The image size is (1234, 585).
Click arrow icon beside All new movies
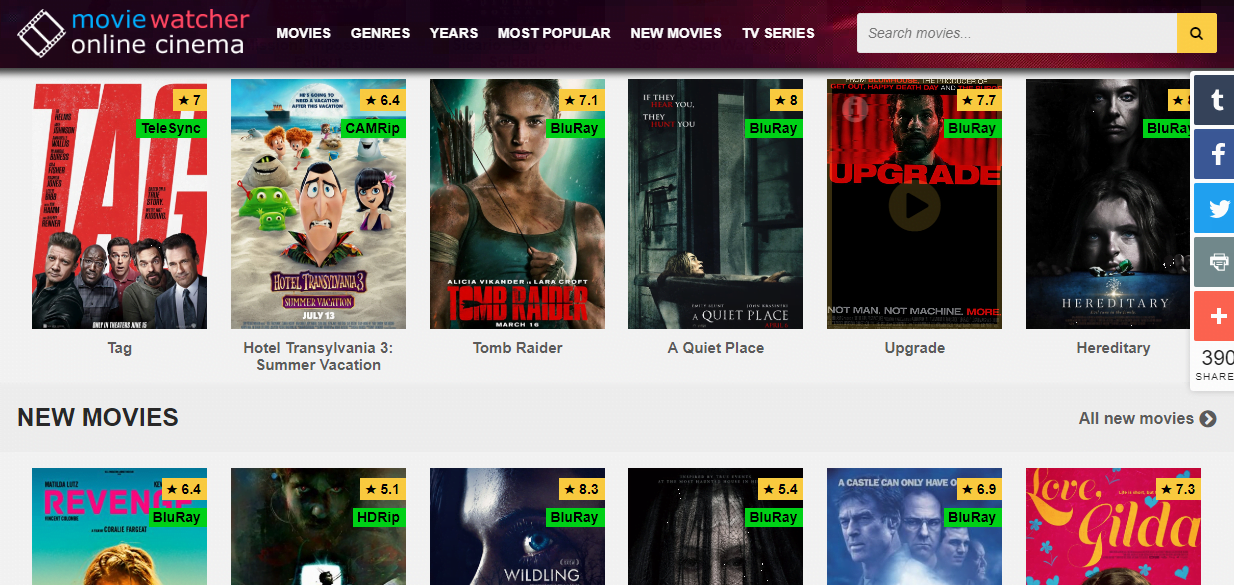(1208, 419)
